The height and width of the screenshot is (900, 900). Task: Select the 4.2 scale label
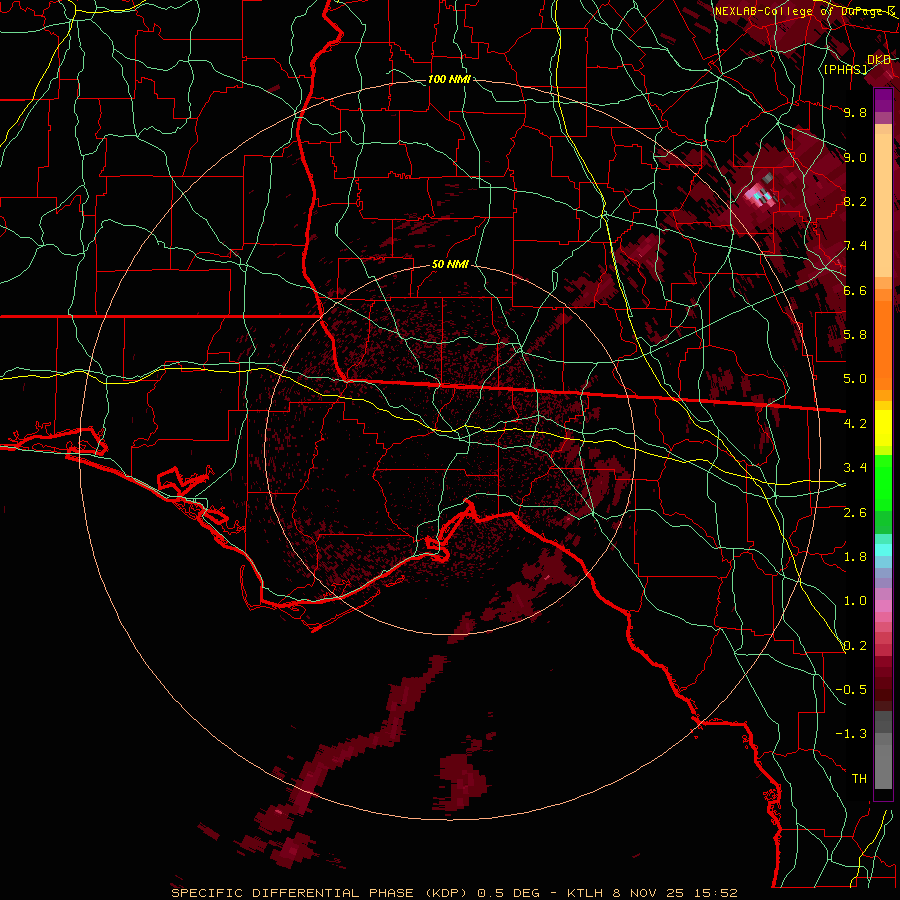point(855,424)
